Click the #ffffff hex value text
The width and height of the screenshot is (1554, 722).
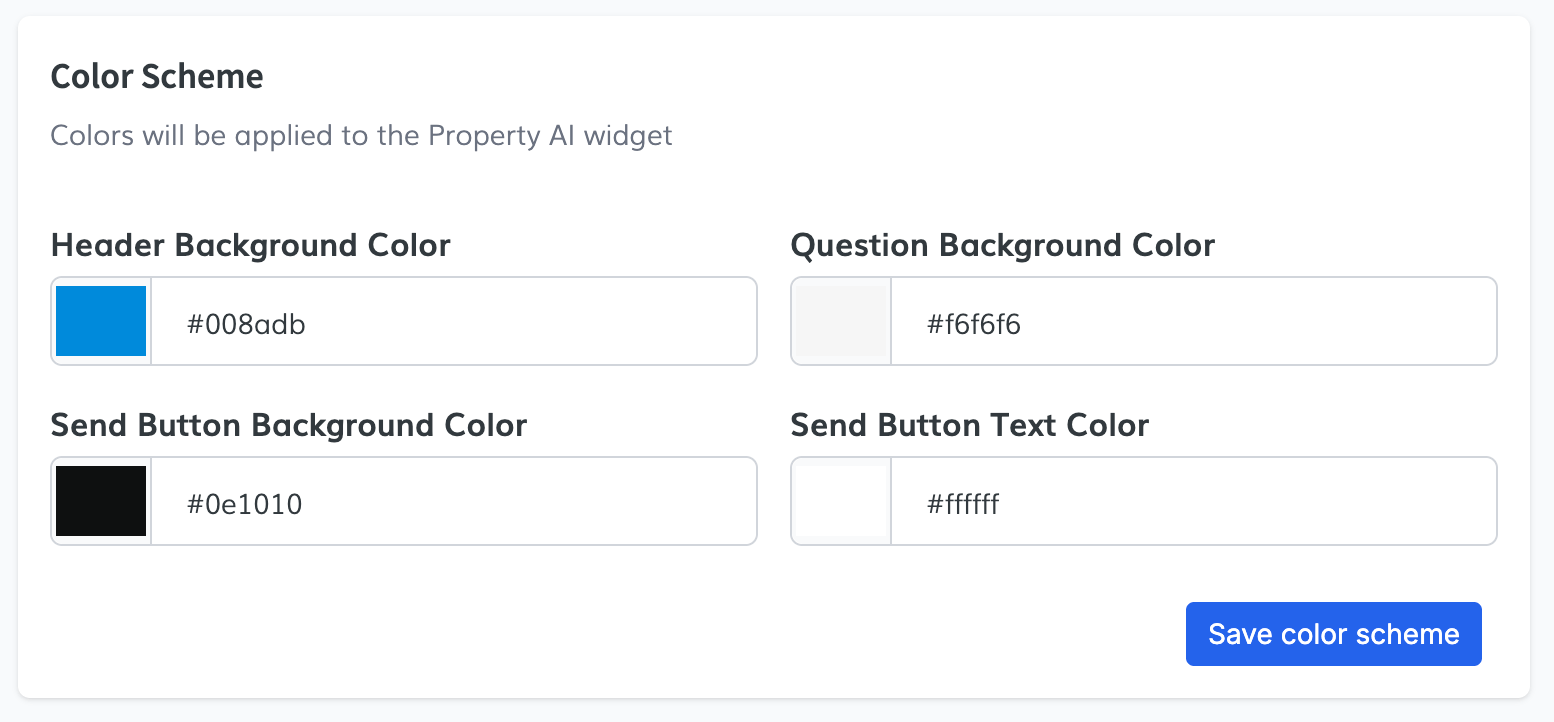pos(962,502)
